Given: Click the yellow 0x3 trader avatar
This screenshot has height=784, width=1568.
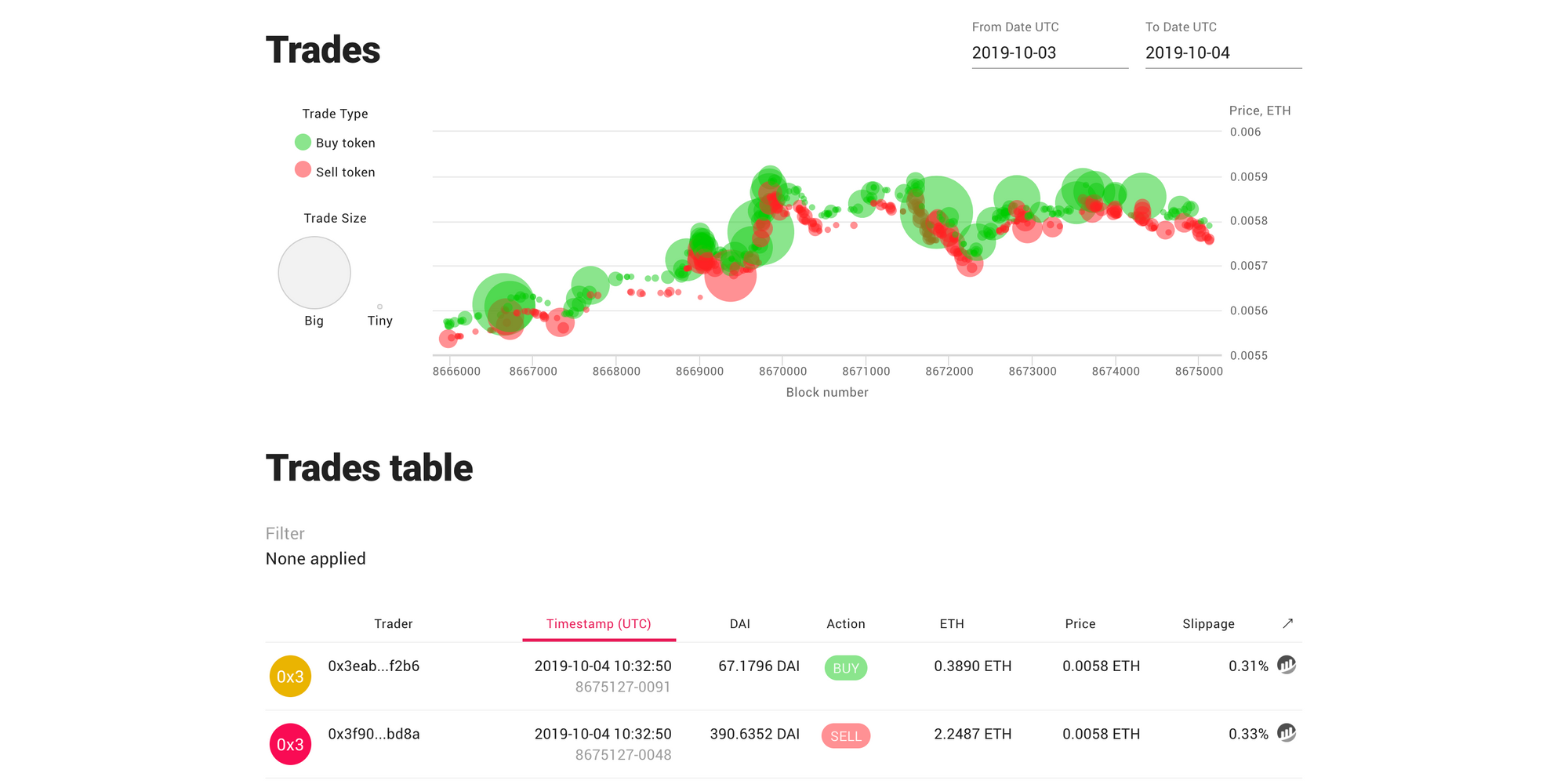Looking at the screenshot, I should click(x=290, y=676).
